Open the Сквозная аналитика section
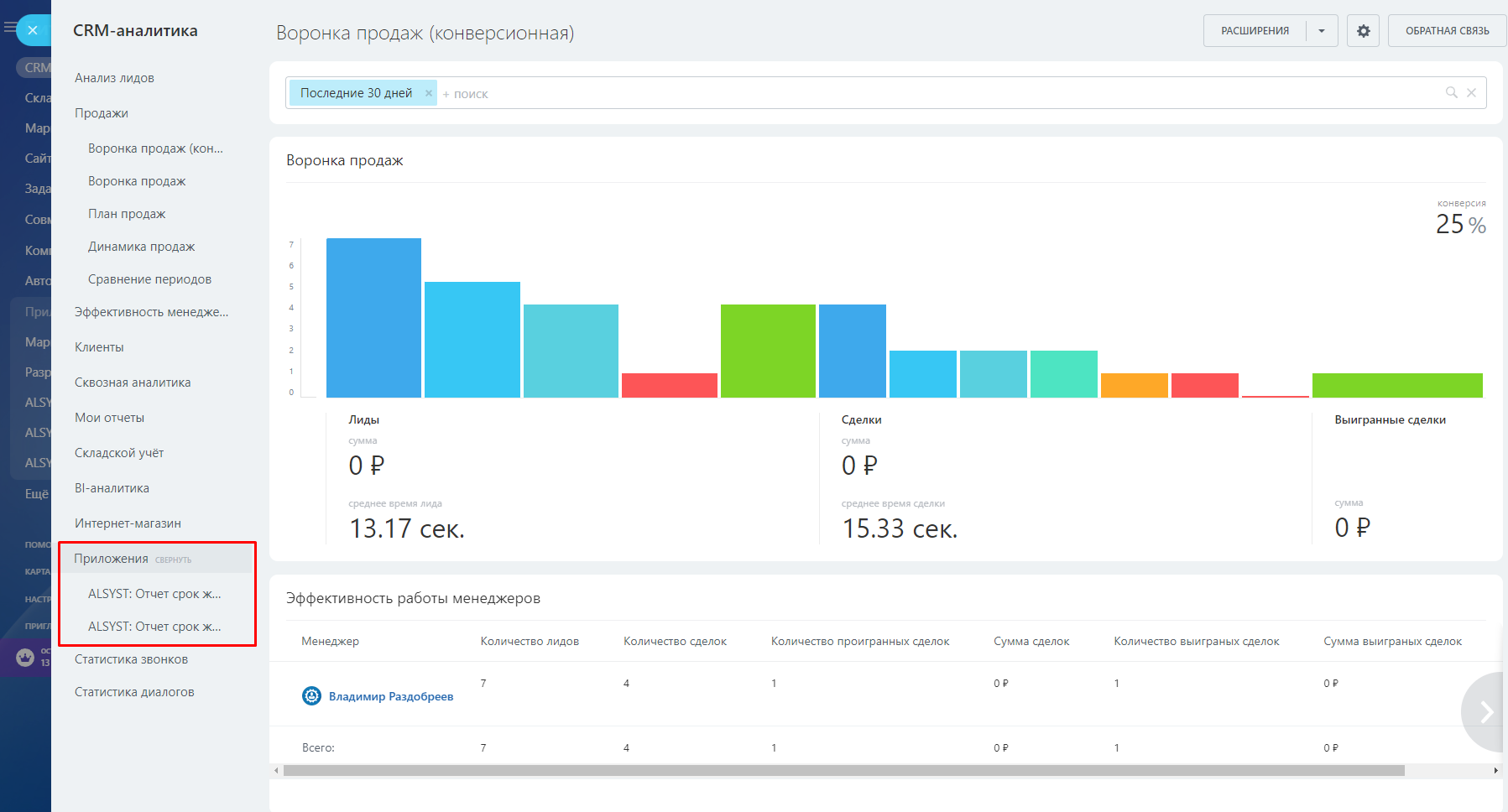 [x=133, y=383]
